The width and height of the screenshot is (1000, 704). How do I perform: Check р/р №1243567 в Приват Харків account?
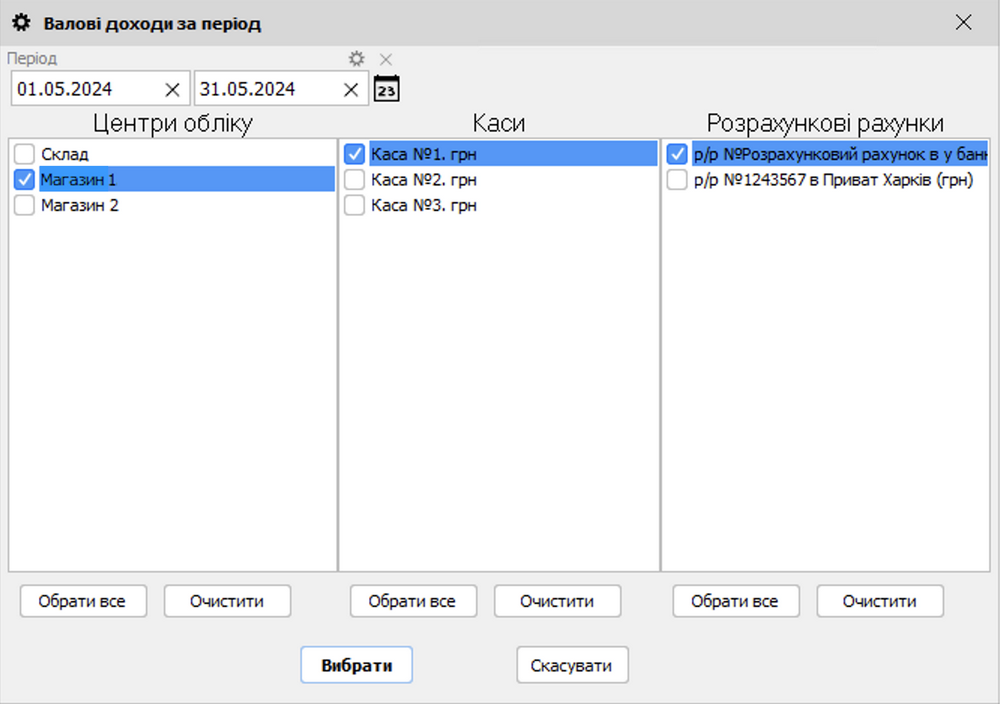[x=676, y=180]
